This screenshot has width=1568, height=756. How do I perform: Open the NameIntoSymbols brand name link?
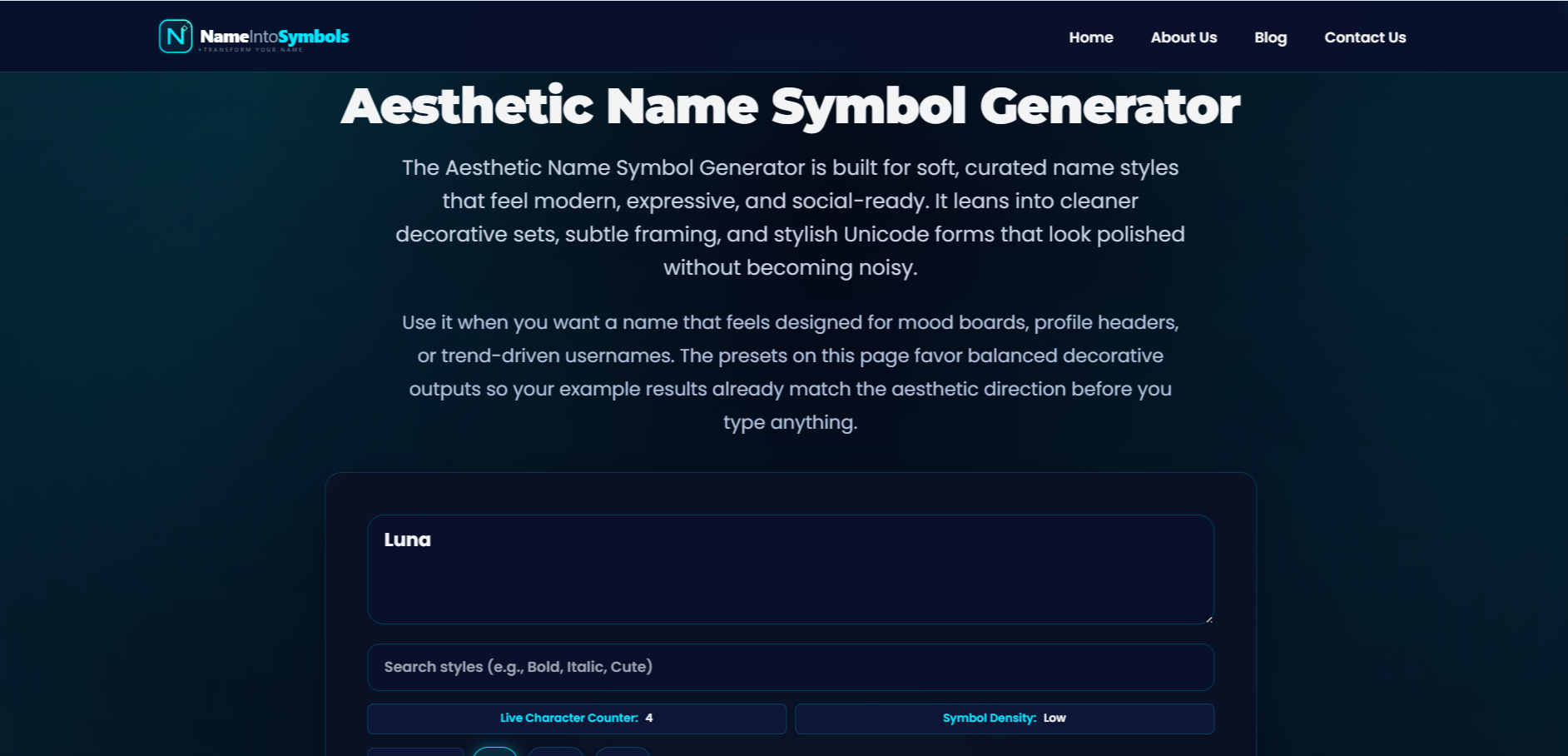[275, 37]
